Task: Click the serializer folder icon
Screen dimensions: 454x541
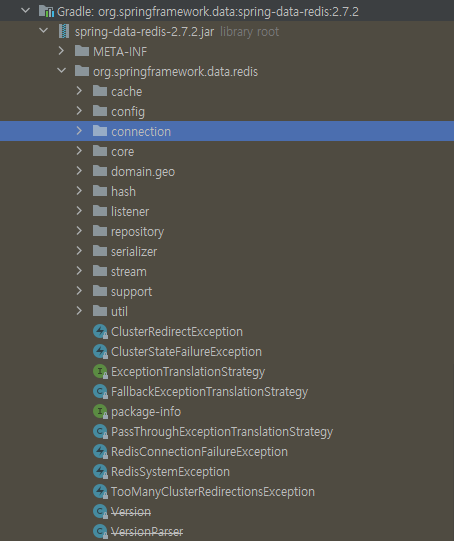Action: pos(100,251)
